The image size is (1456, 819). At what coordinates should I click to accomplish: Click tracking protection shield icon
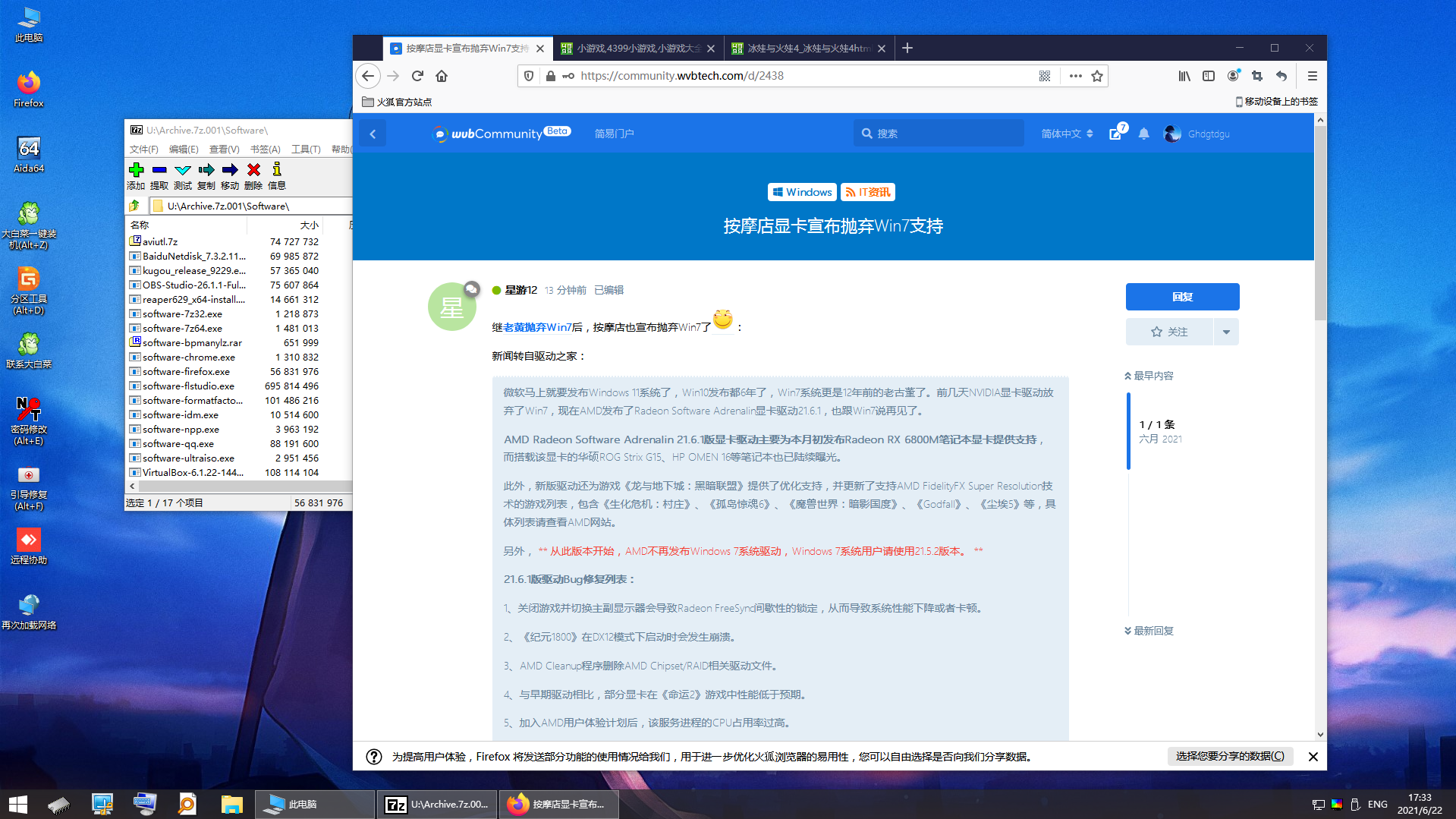[529, 76]
